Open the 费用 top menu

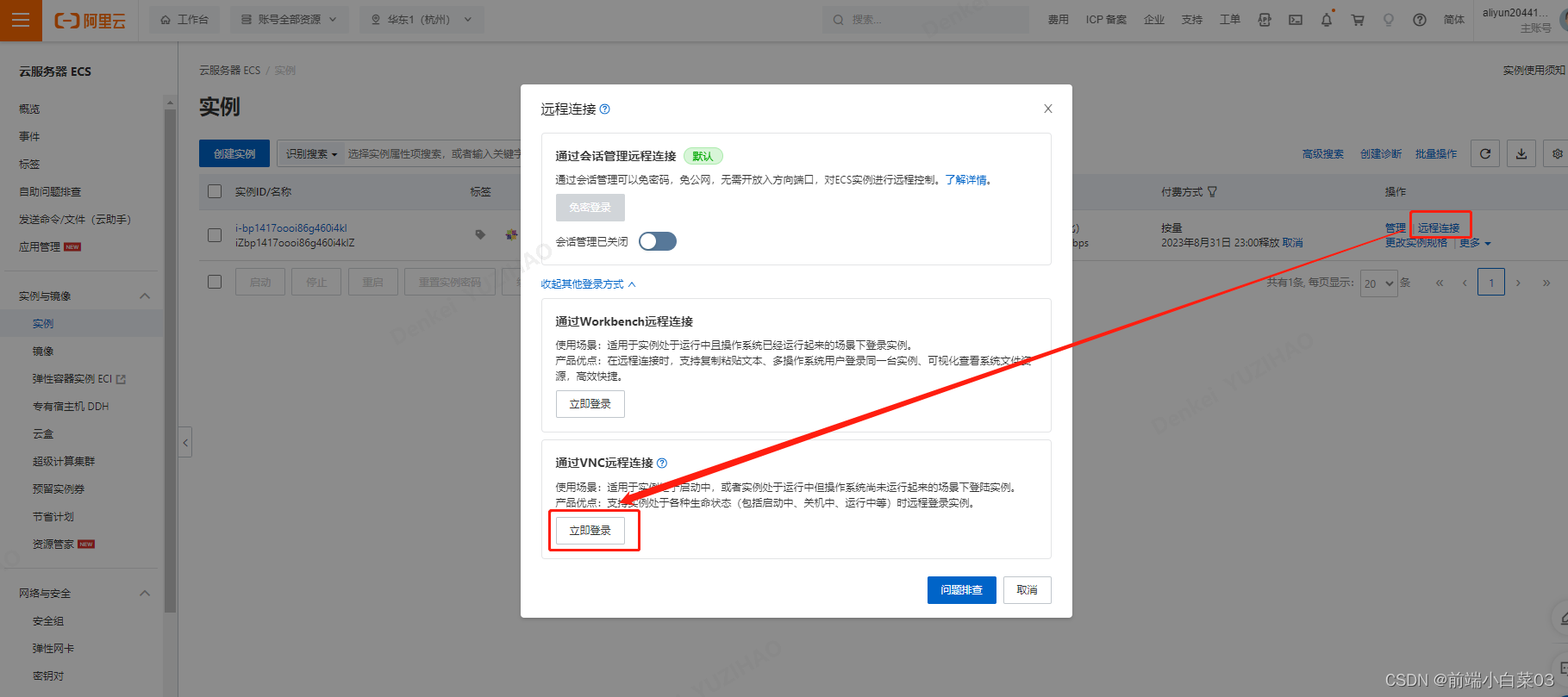(x=1058, y=20)
